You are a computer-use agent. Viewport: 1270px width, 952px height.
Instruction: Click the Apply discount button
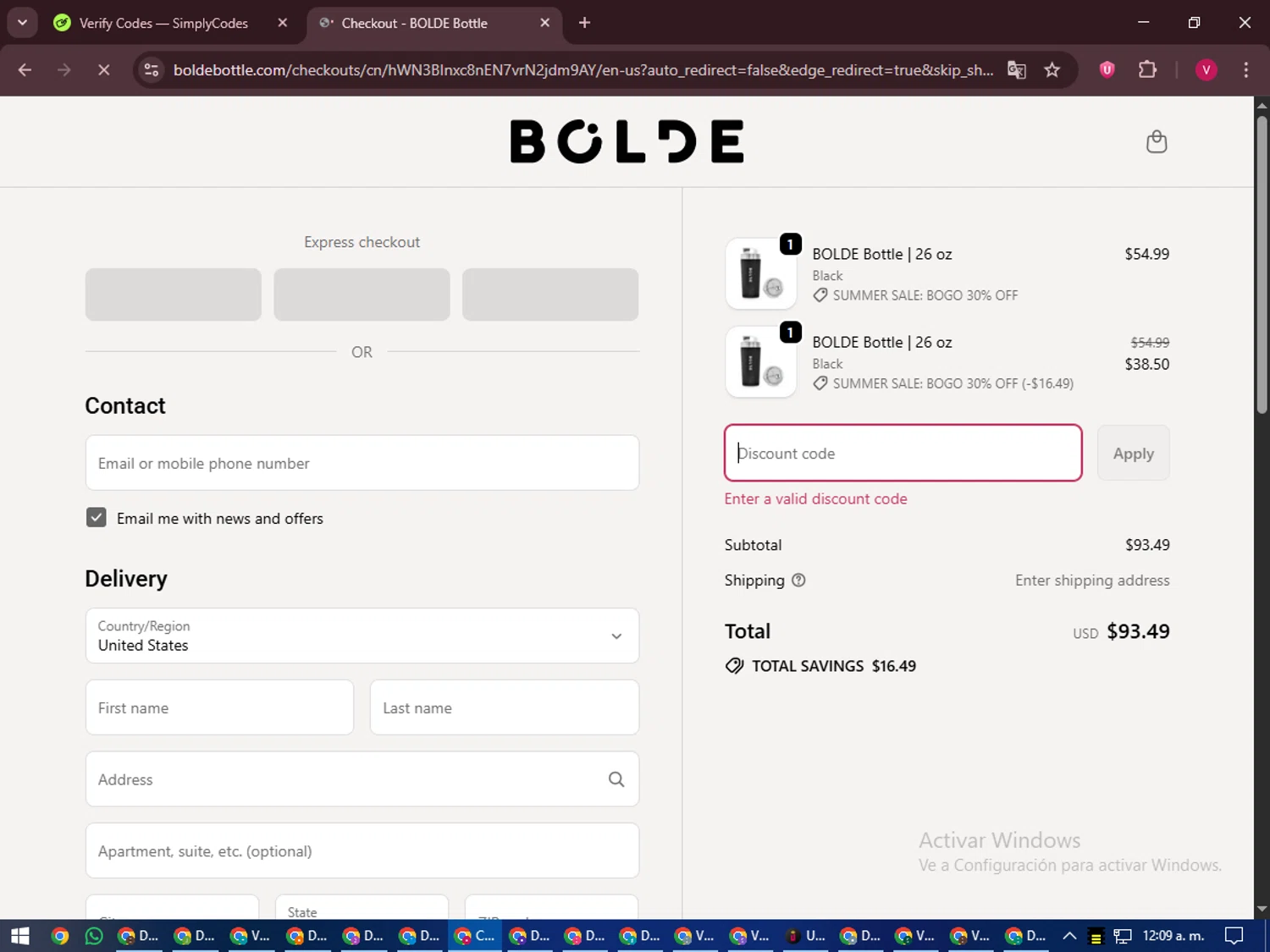[x=1133, y=454]
